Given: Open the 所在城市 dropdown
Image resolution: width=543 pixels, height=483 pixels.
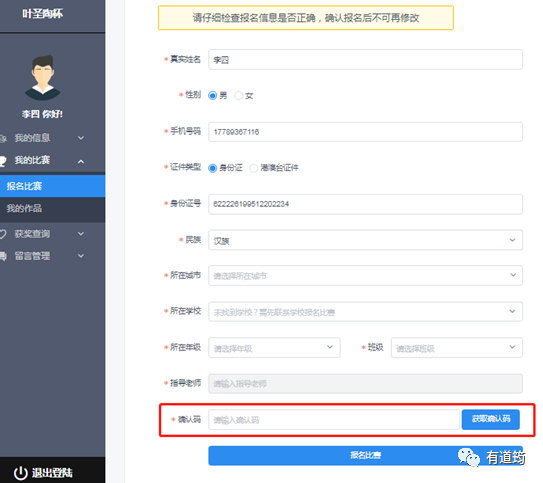Looking at the screenshot, I should (x=365, y=275).
